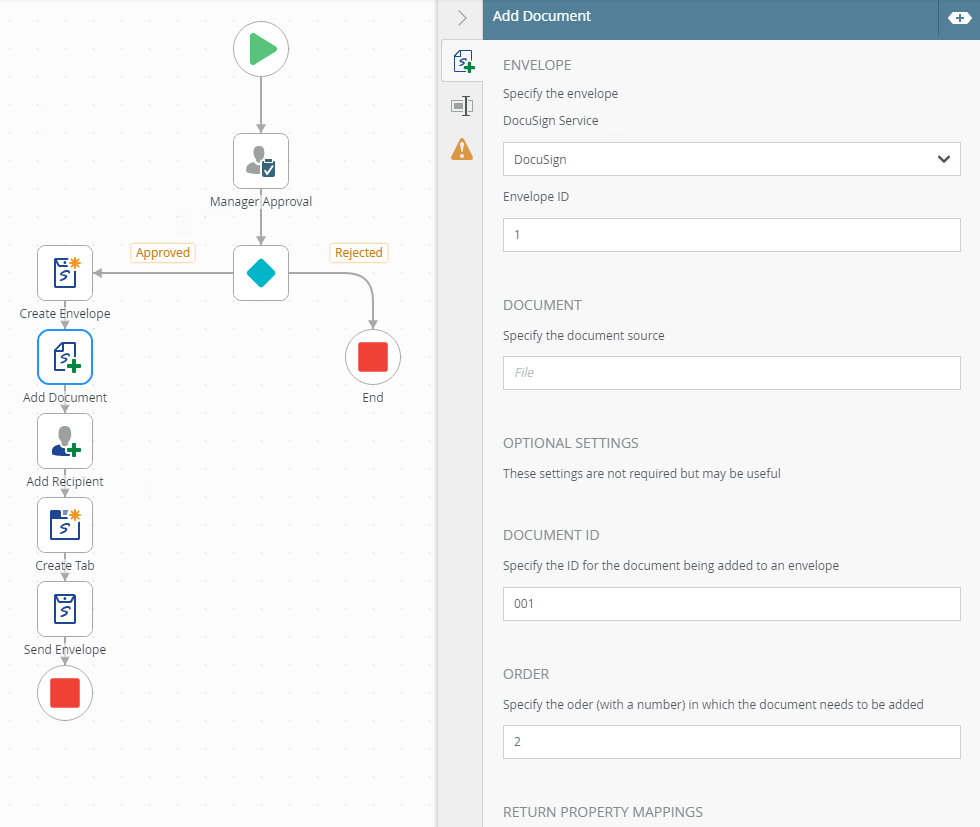Click the Envelope ID input field
The width and height of the screenshot is (980, 827).
tap(731, 235)
